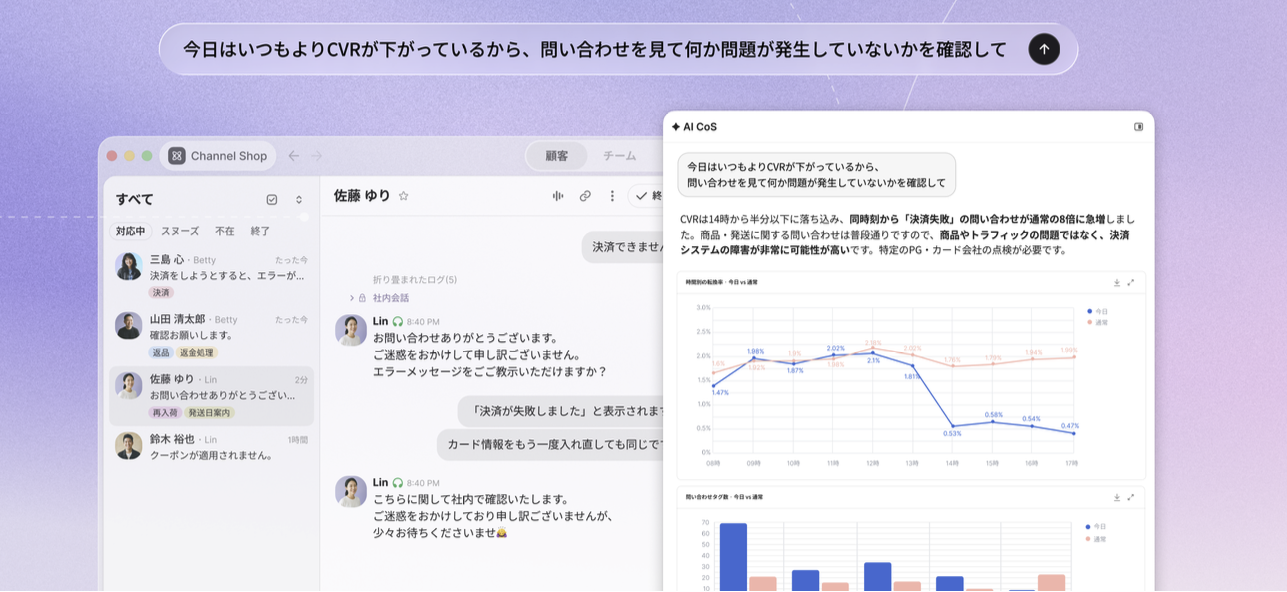Click 折り畳まれたログ(5) label
Image resolution: width=1287 pixels, height=592 pixels.
point(415,280)
